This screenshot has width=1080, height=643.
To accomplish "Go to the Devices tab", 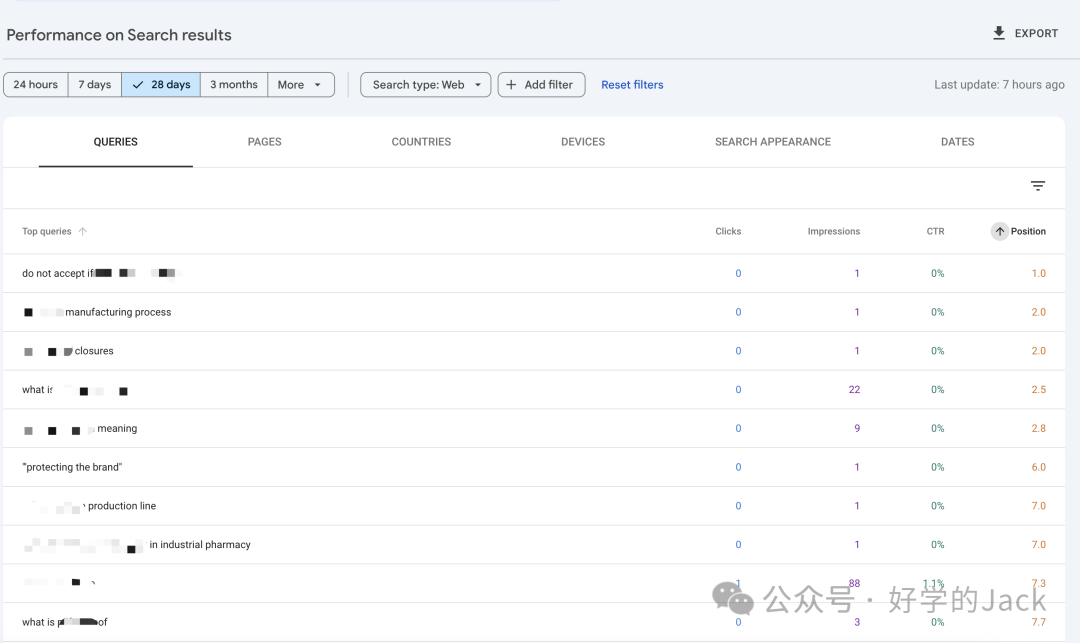I will pos(583,142).
